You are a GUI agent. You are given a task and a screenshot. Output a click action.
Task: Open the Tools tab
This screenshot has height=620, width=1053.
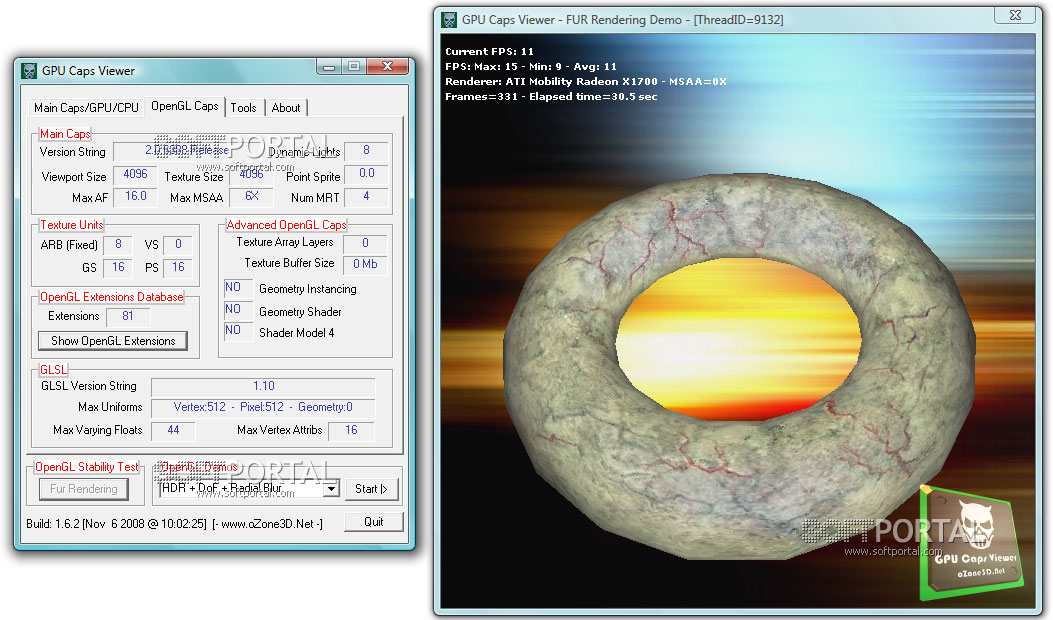coord(244,107)
